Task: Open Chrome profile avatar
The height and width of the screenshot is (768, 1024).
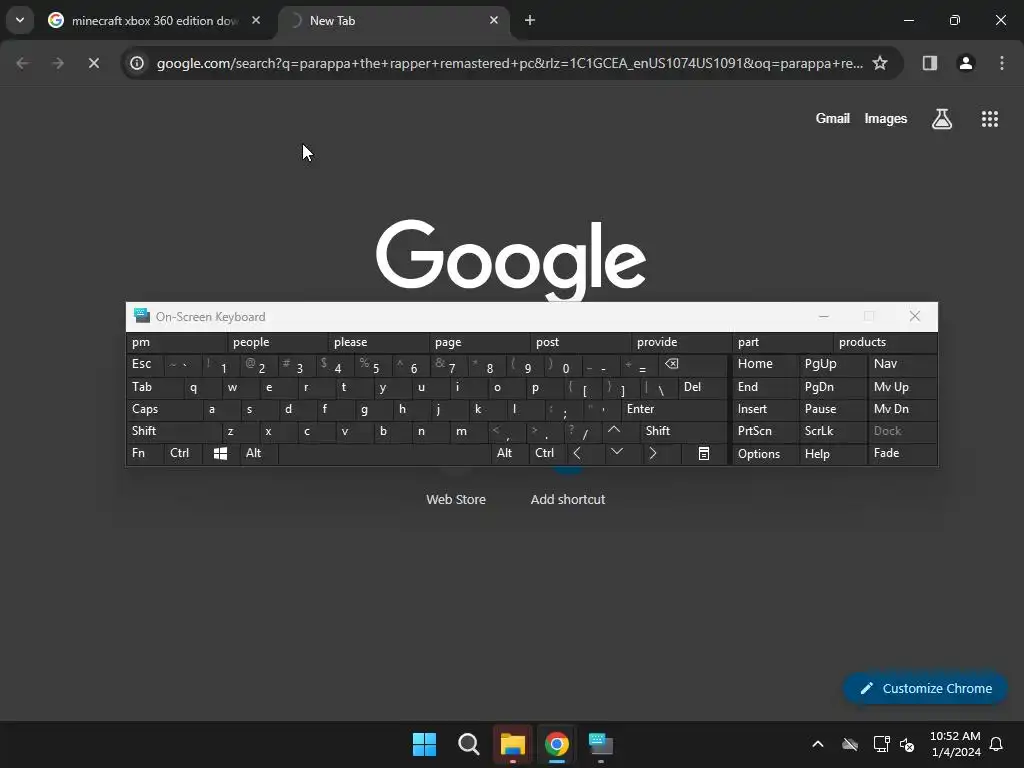Action: [x=965, y=63]
